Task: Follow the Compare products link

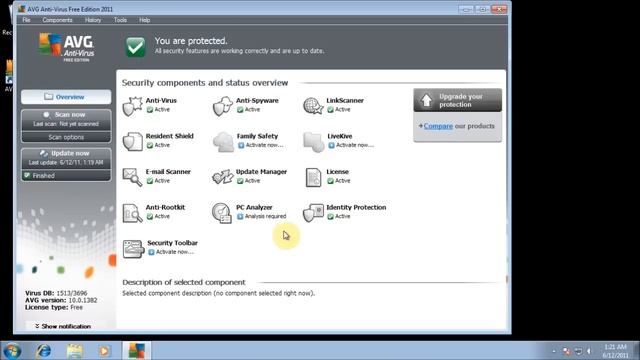Action: pyautogui.click(x=438, y=126)
